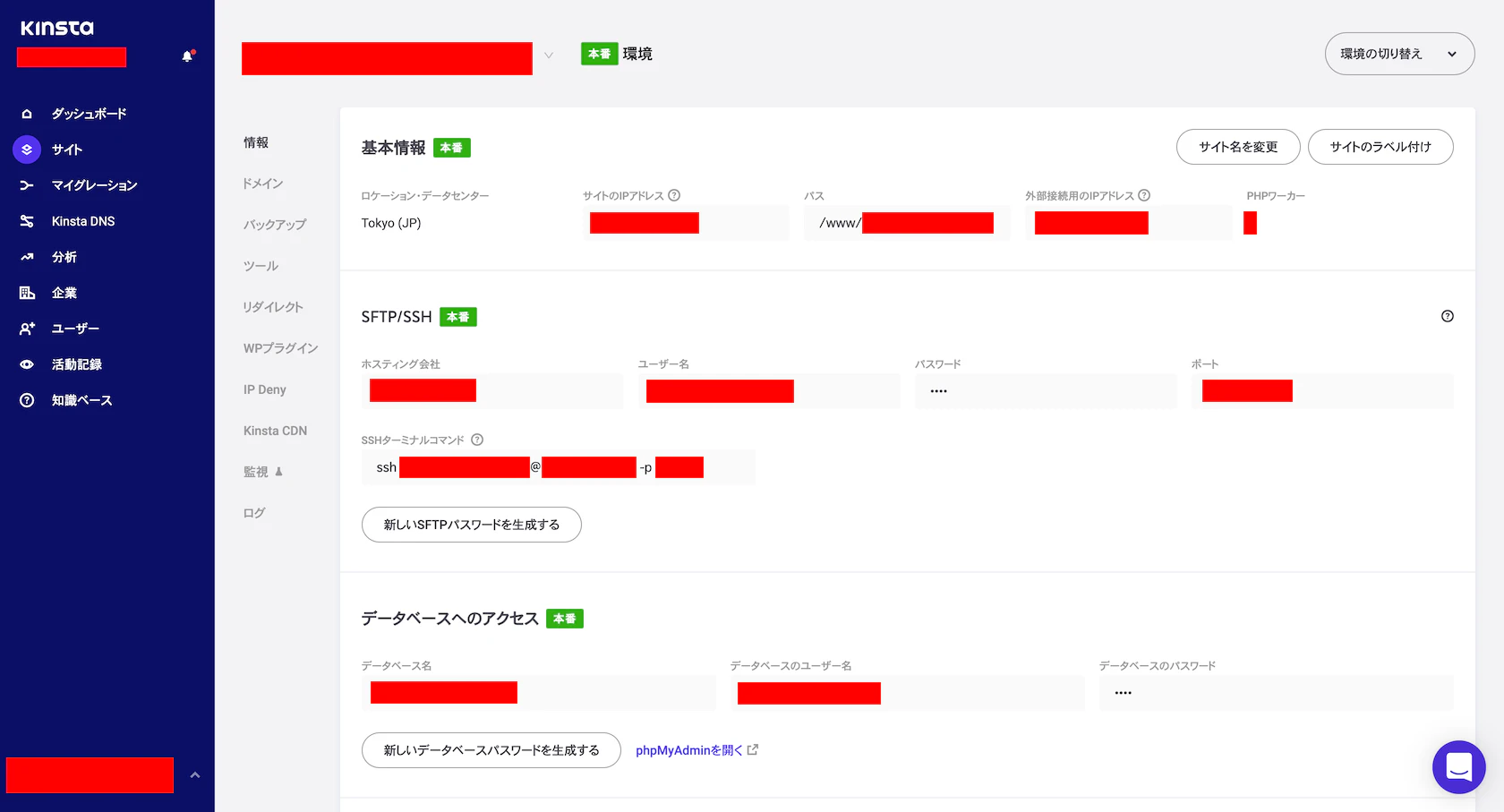Open the ダッシュボード icon in sidebar

click(x=28, y=113)
